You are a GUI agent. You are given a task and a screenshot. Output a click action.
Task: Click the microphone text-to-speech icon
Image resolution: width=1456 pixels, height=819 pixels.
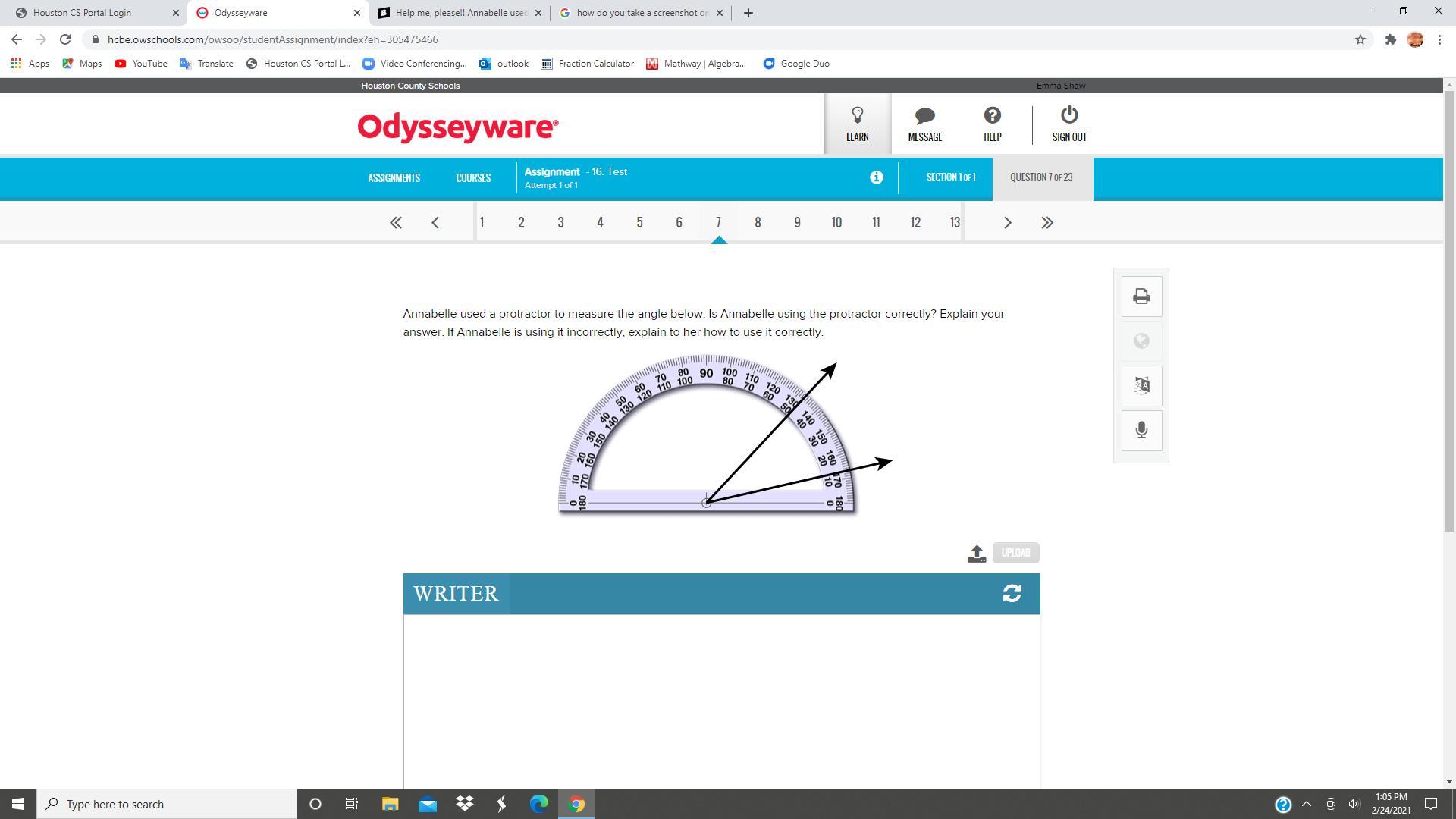1141,430
